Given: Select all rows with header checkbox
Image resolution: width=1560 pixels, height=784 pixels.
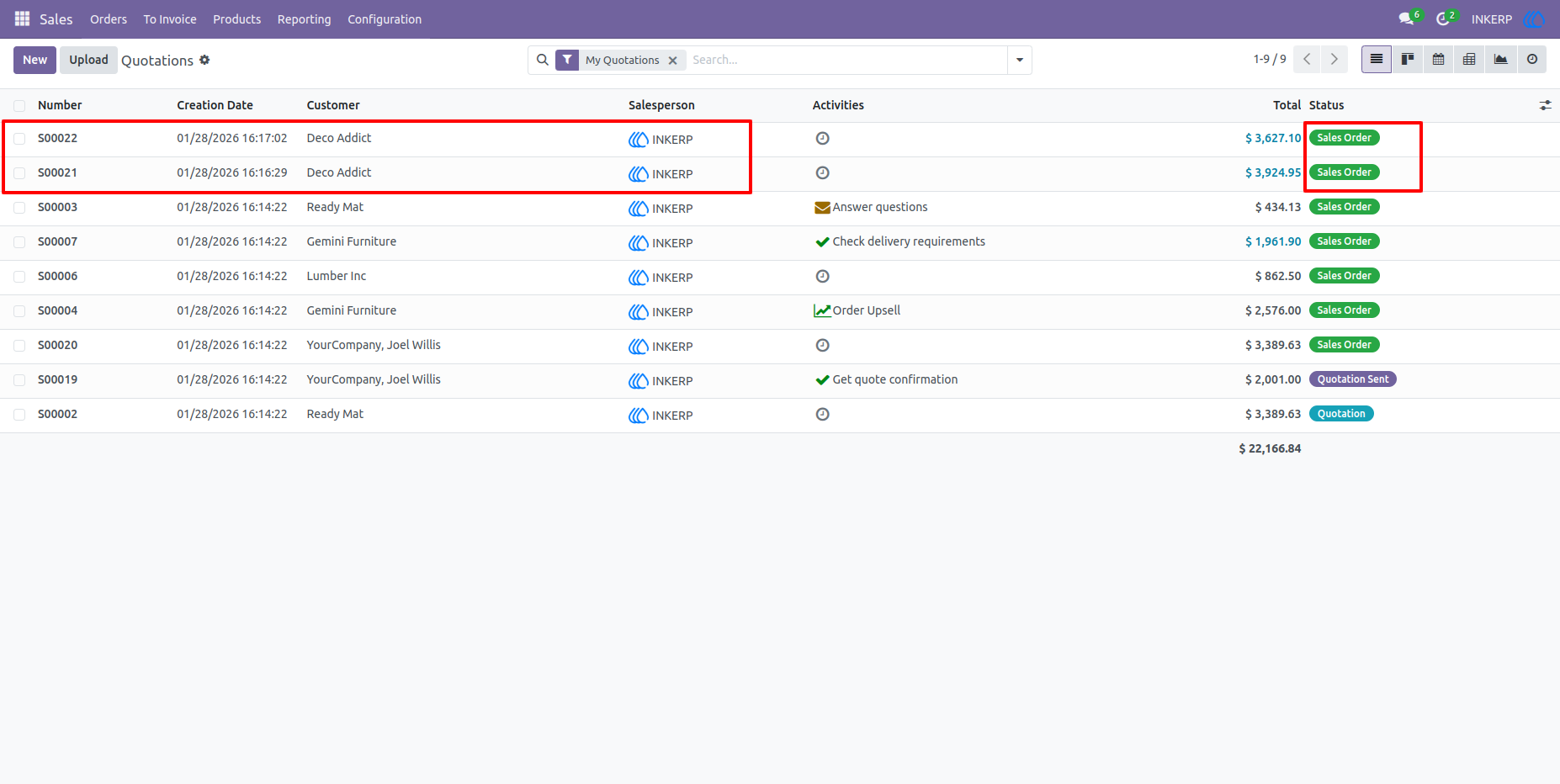Looking at the screenshot, I should [x=19, y=106].
